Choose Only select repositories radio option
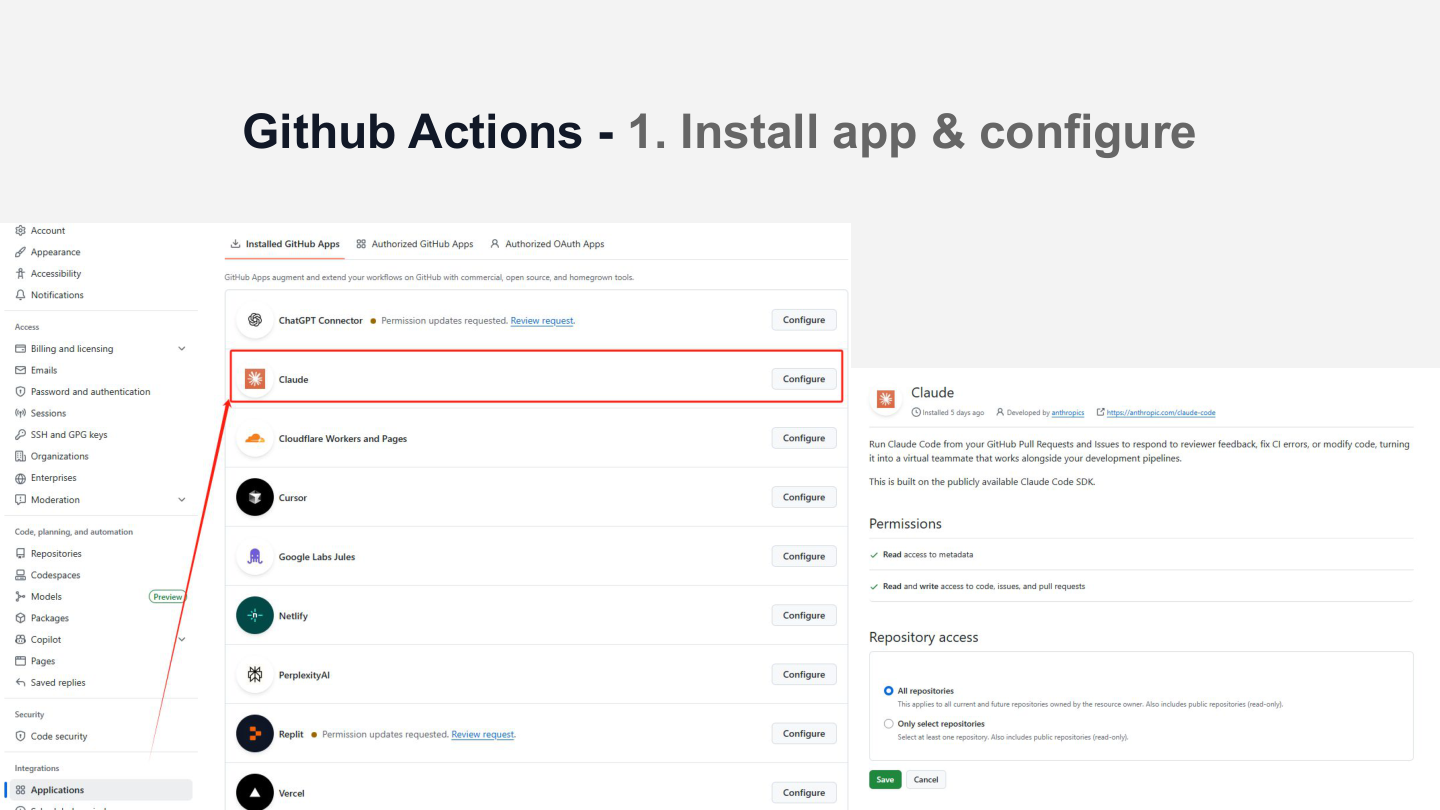The height and width of the screenshot is (810, 1440). click(889, 724)
